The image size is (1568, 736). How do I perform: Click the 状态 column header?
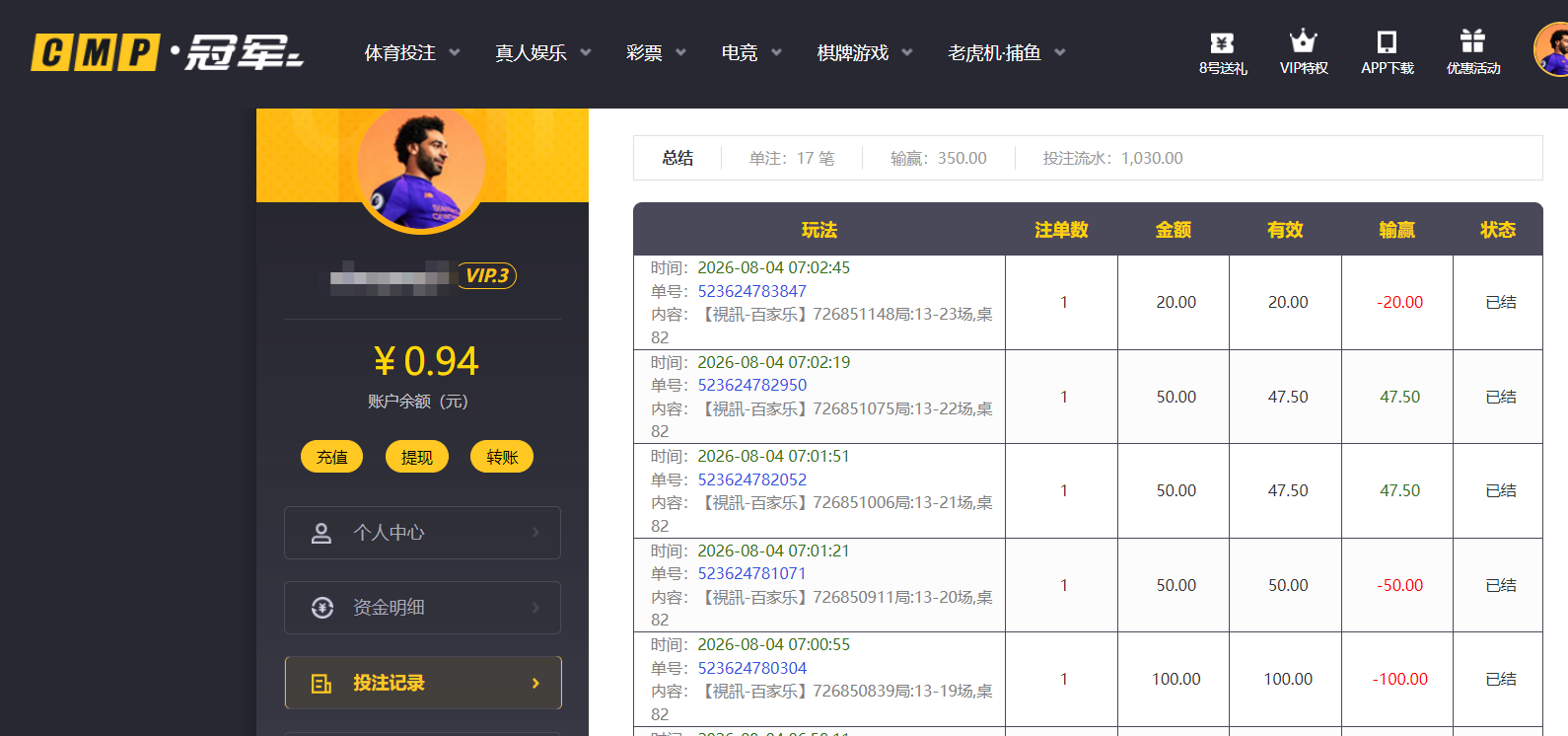point(1498,230)
